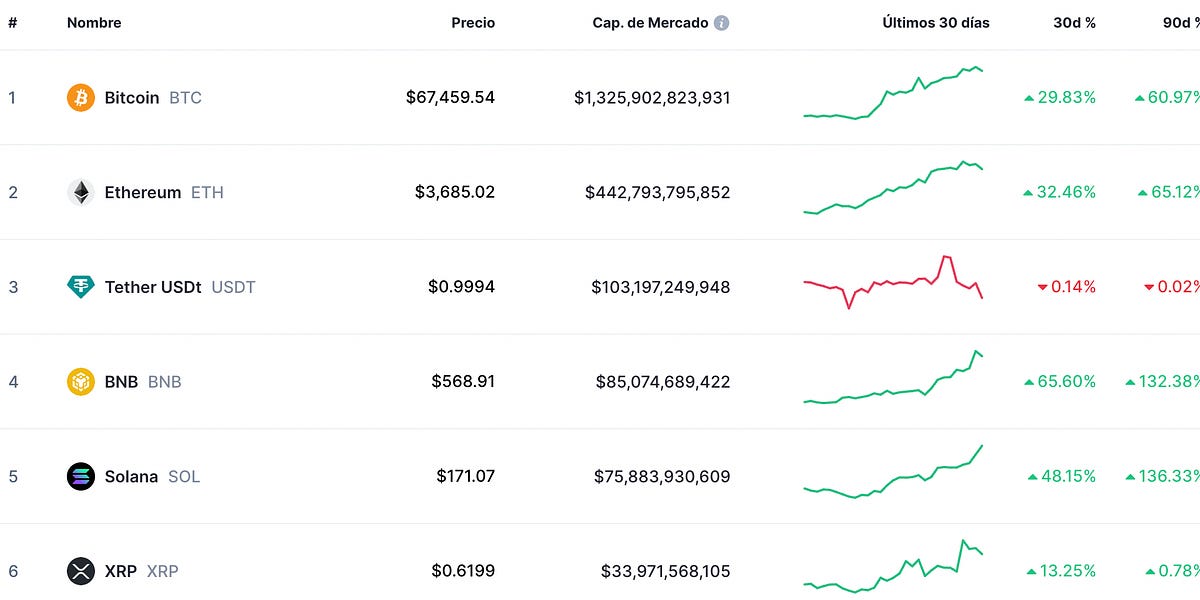Image resolution: width=1200 pixels, height=600 pixels.
Task: Click the 90d % column header
Action: click(x=1180, y=22)
